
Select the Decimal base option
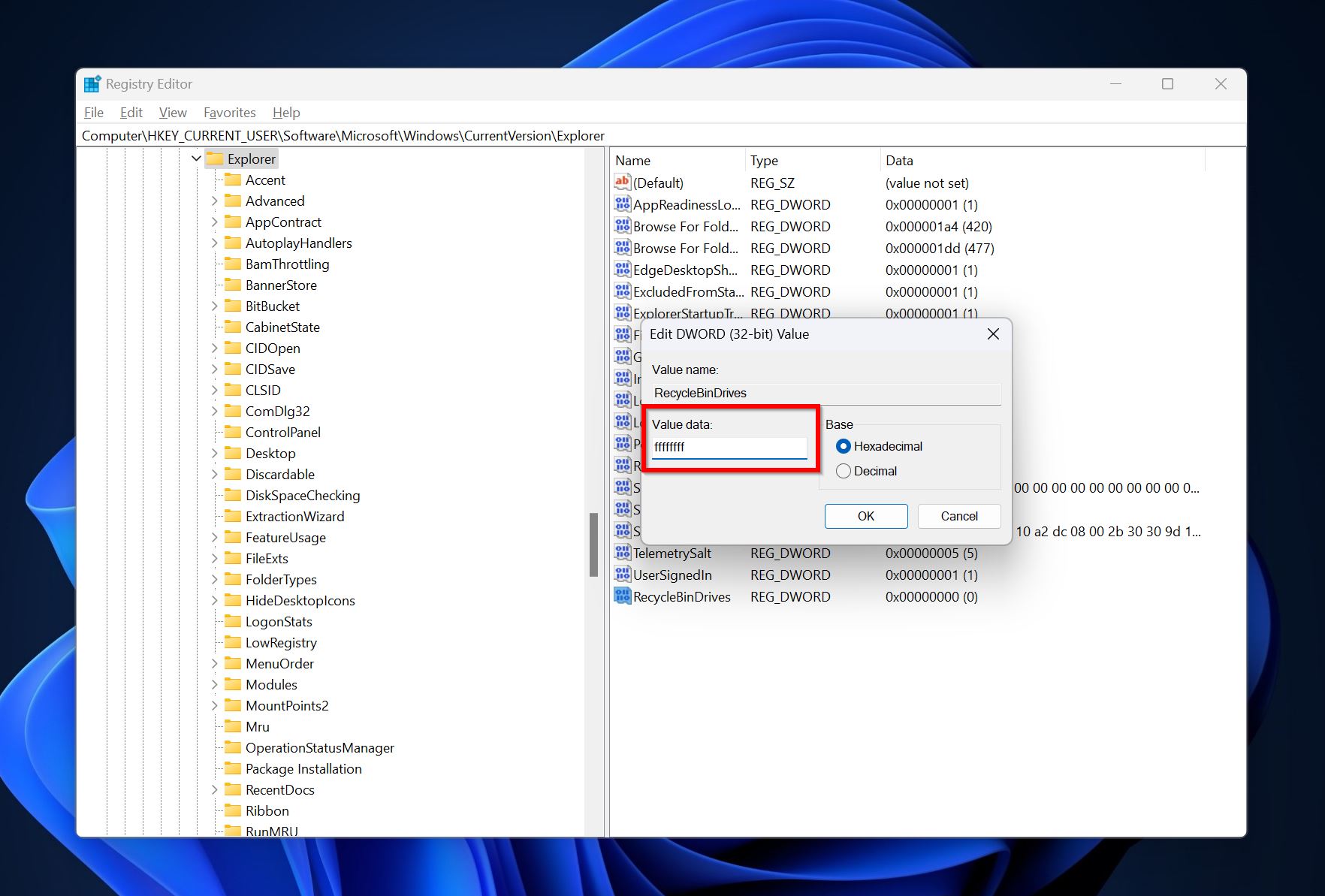[843, 471]
